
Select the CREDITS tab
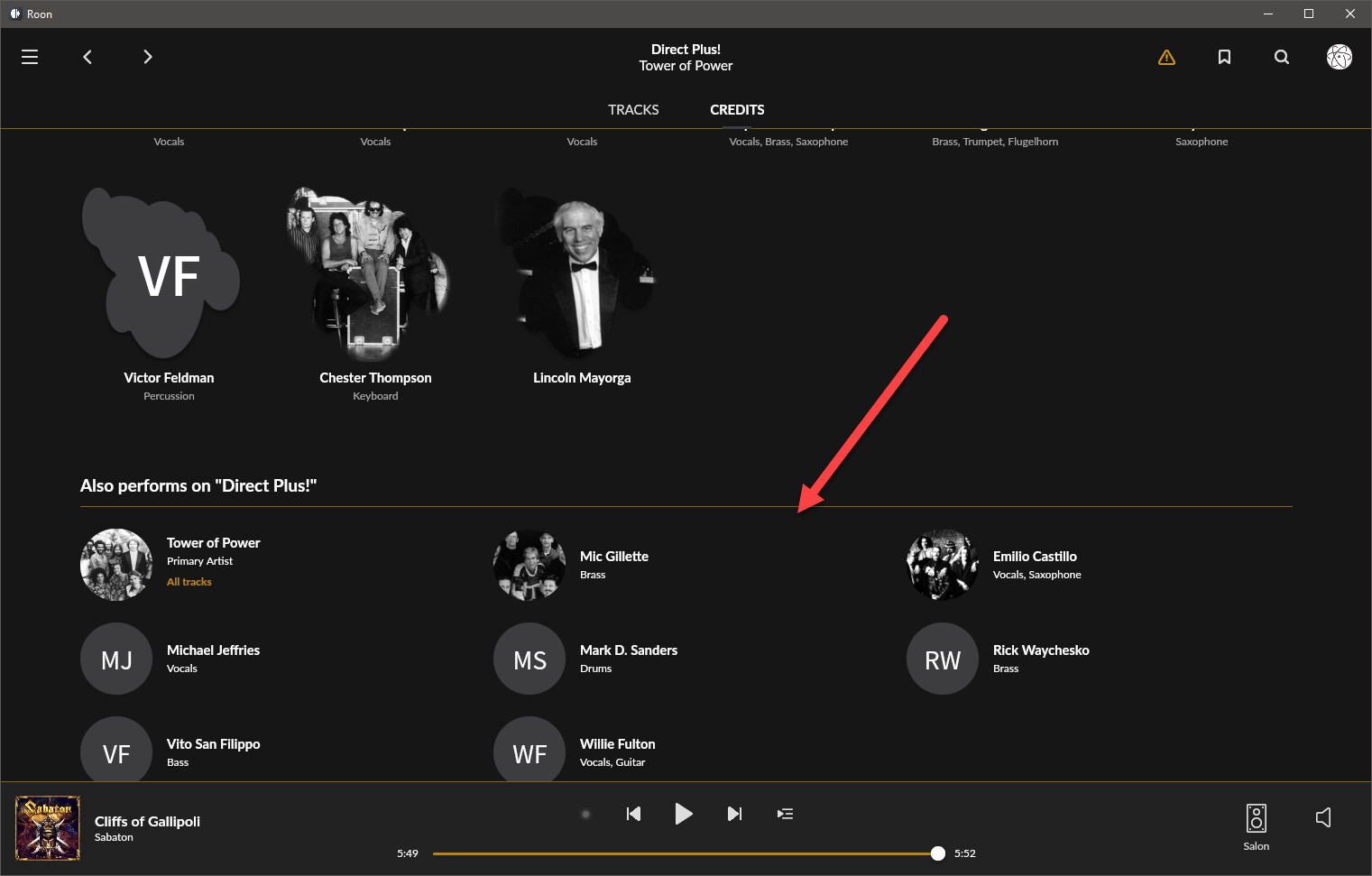pyautogui.click(x=737, y=109)
